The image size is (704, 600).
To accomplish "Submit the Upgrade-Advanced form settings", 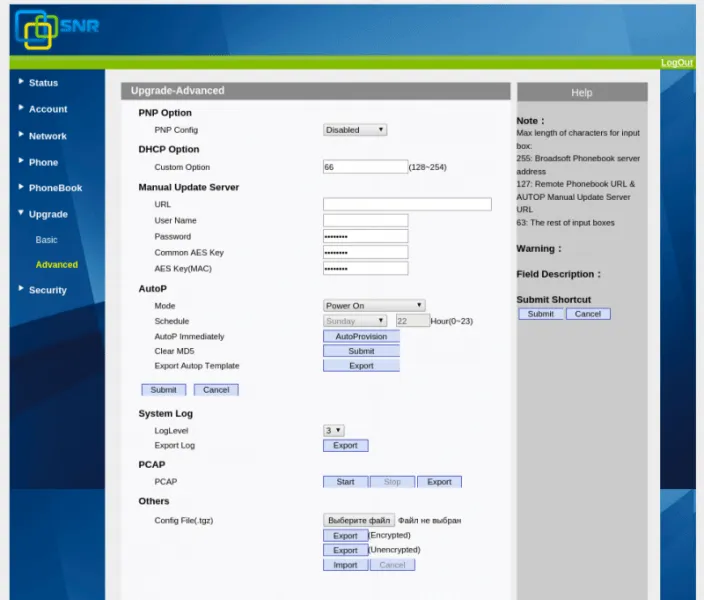I will pyautogui.click(x=163, y=390).
